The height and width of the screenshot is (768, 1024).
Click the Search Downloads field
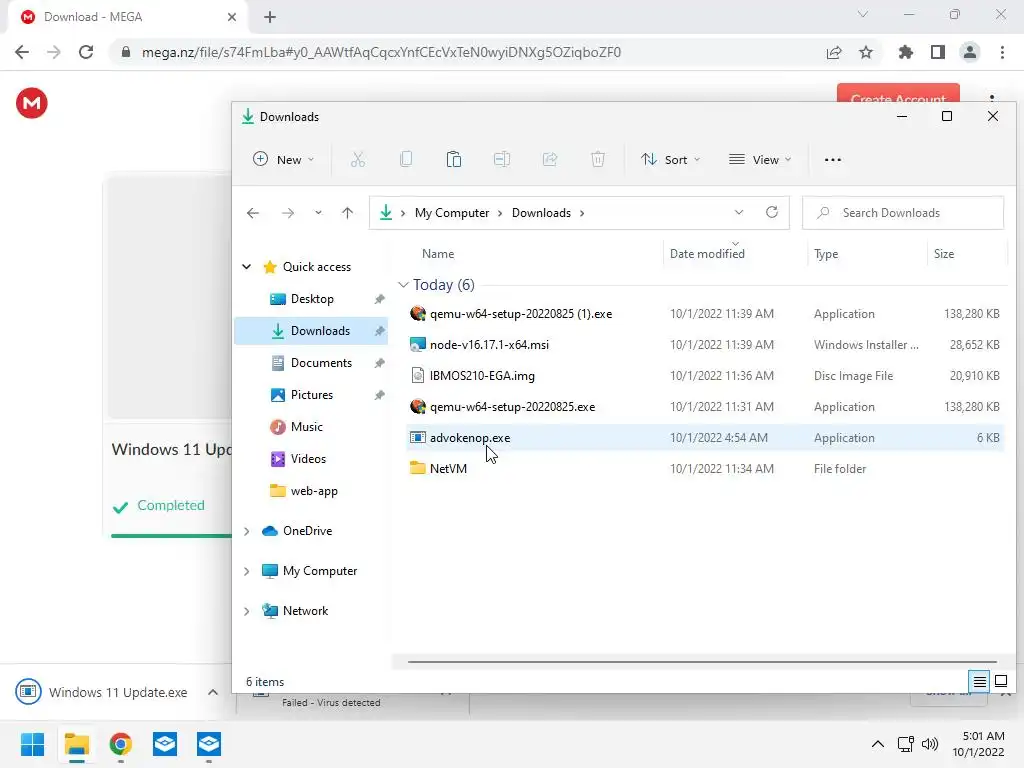click(903, 213)
